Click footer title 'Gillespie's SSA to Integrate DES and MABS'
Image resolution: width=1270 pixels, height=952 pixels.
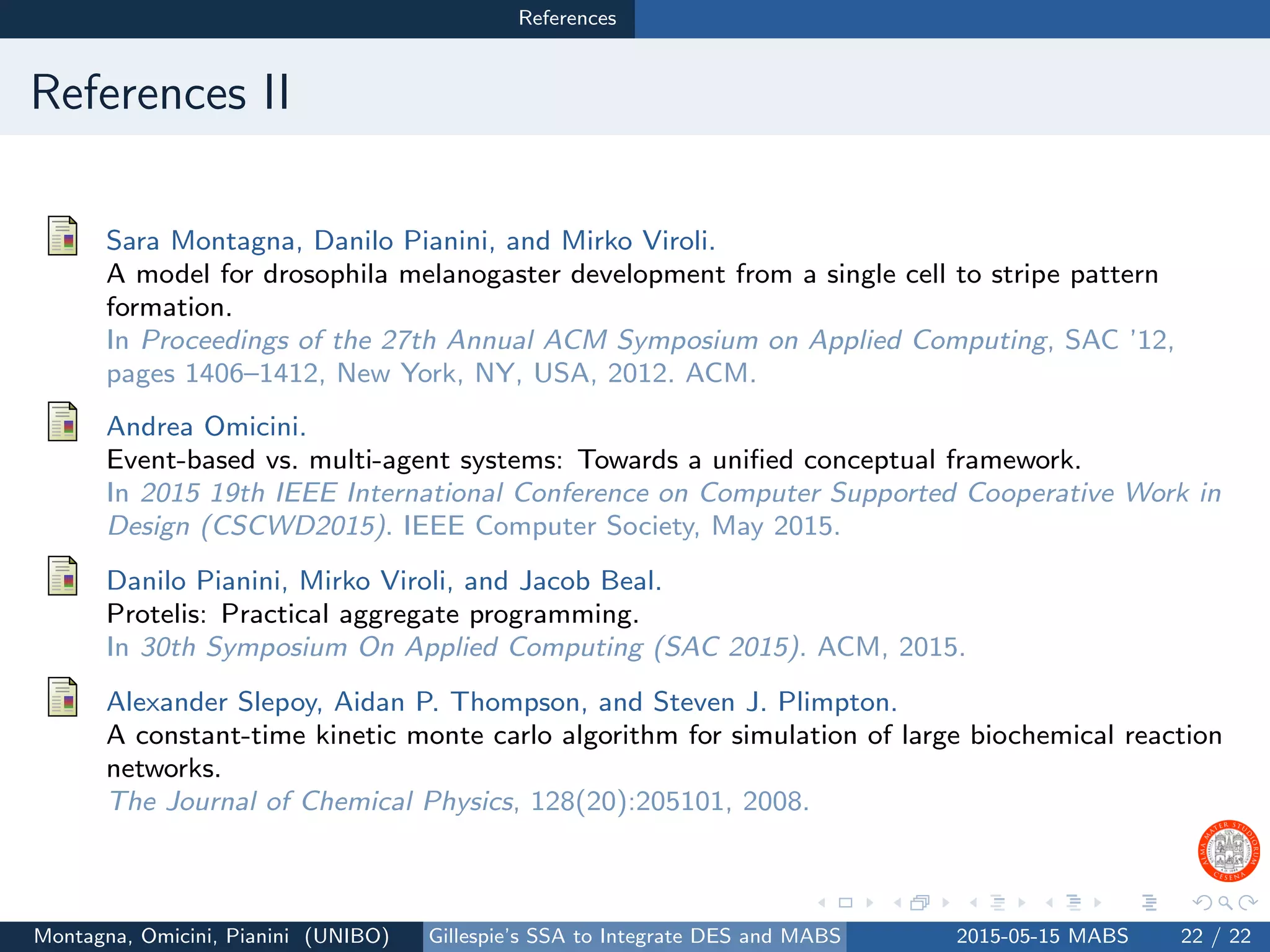pos(635,936)
